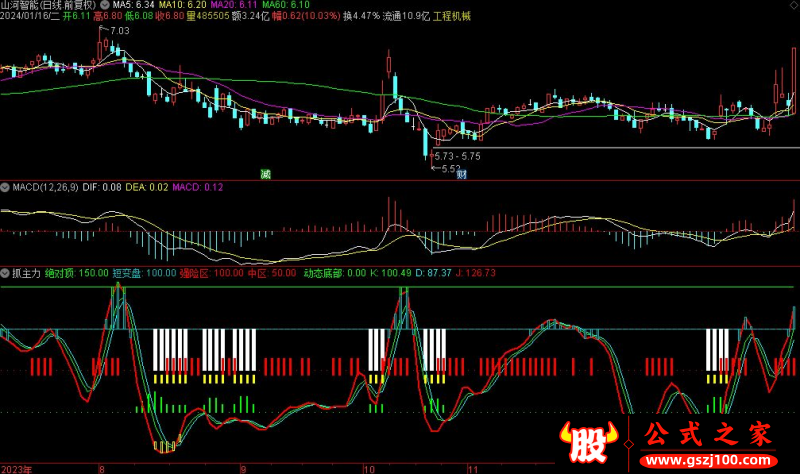This screenshot has width=800, height=474.
Task: Click the volume value 量485505
Action: click(x=208, y=16)
